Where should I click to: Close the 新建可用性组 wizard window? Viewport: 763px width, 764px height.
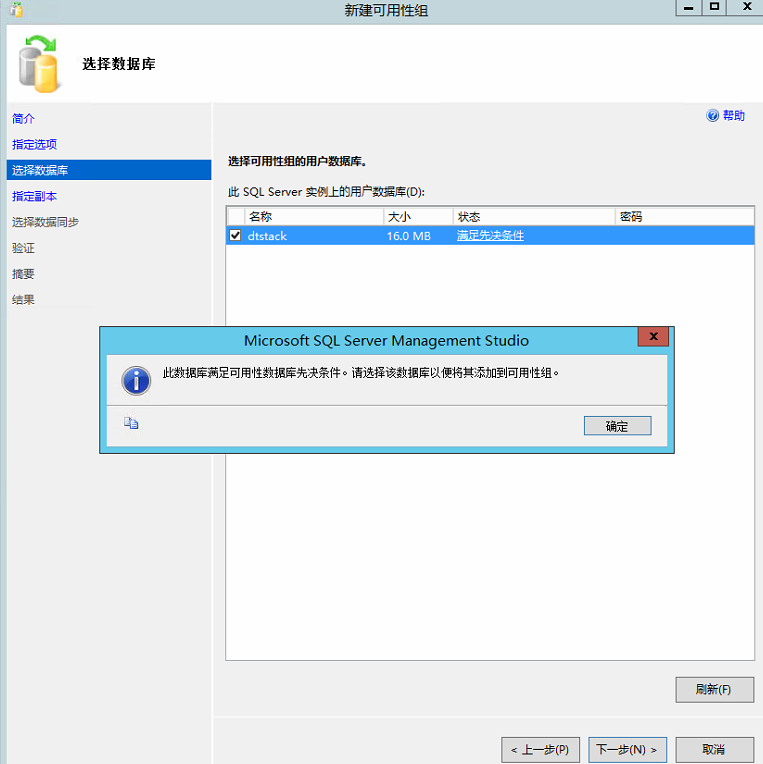pos(746,7)
